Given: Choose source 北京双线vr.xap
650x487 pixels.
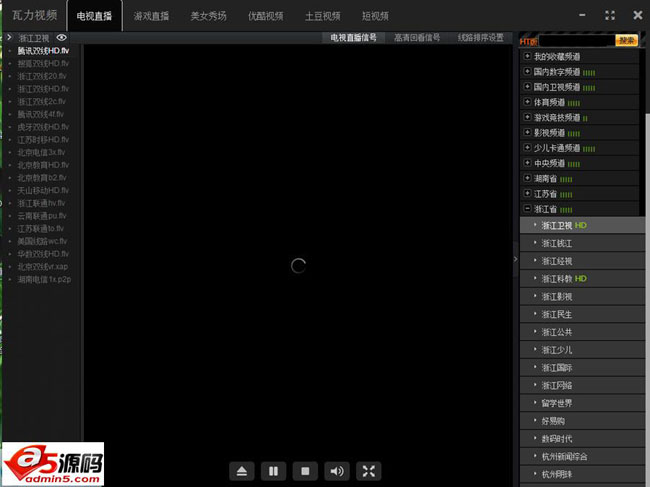Looking at the screenshot, I should point(43,267).
